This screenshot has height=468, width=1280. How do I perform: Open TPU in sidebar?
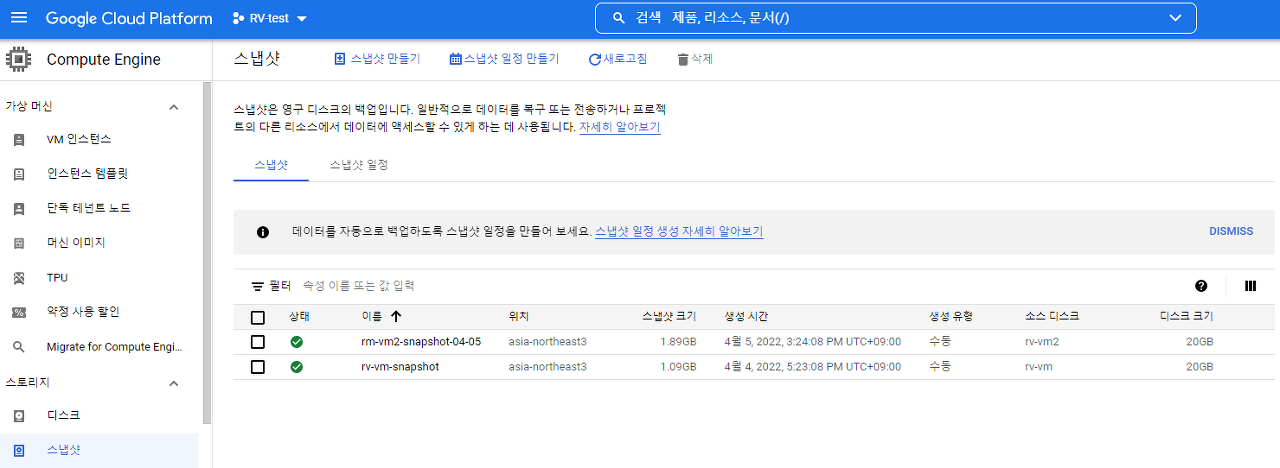pyautogui.click(x=57, y=278)
